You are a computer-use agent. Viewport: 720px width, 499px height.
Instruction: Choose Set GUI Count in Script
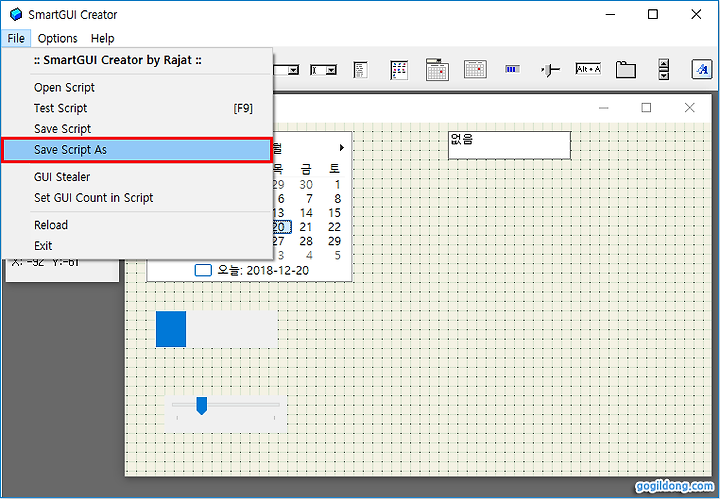coord(138,197)
